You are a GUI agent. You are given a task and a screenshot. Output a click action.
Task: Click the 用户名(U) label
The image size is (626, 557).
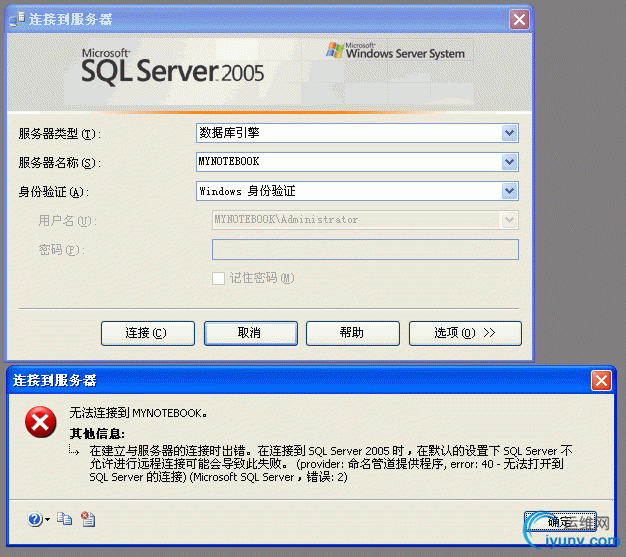pos(67,221)
